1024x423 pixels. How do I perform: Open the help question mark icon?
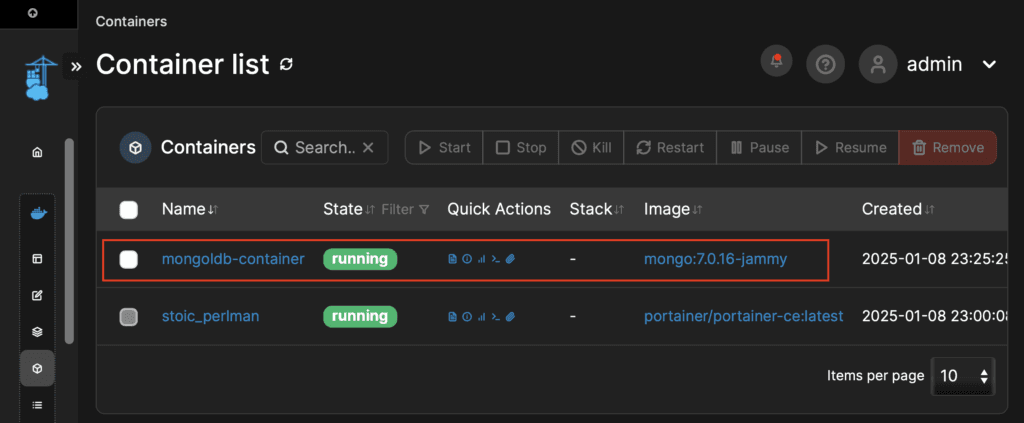pos(825,64)
